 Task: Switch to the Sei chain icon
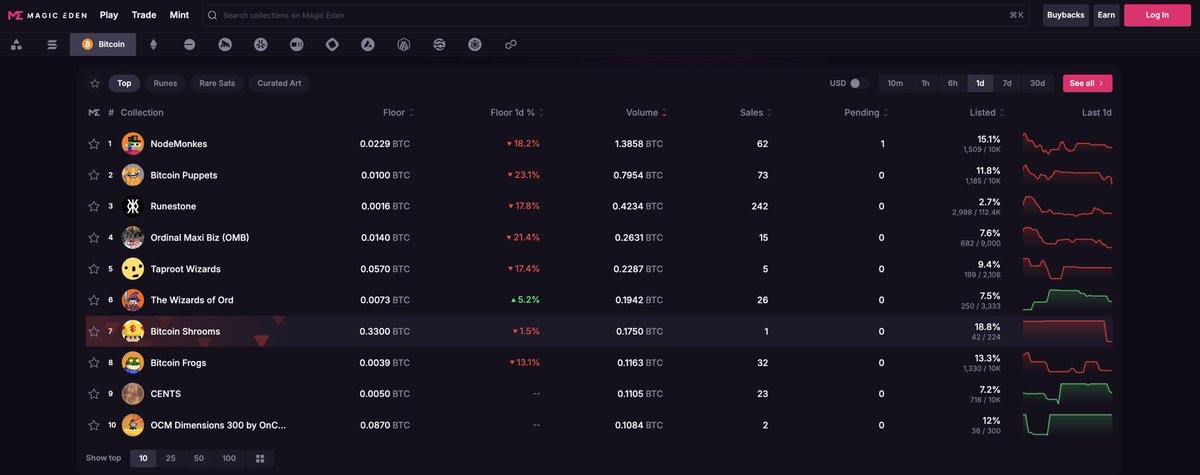pyautogui.click(x=439, y=45)
